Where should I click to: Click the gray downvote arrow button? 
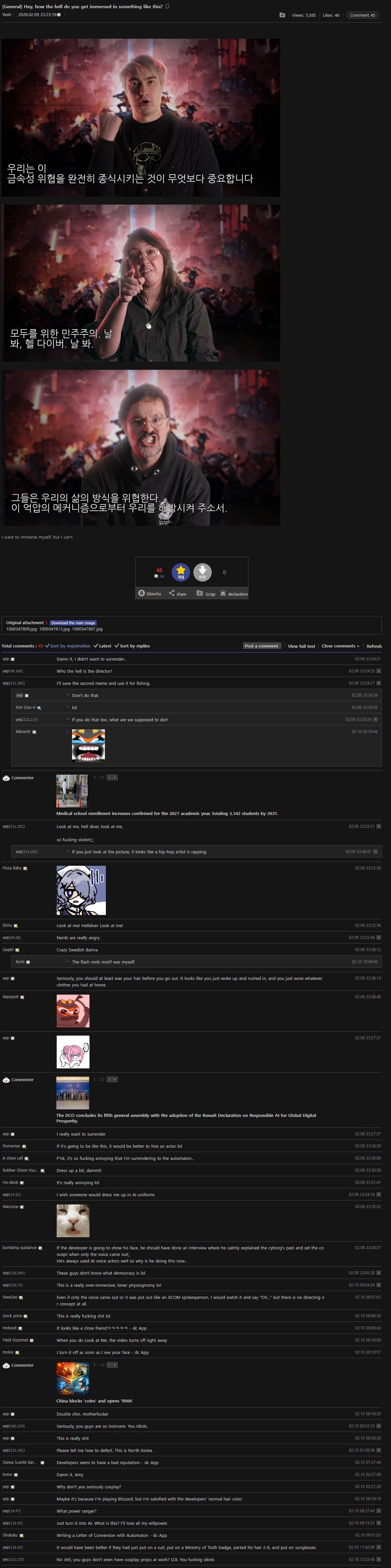coord(203,571)
